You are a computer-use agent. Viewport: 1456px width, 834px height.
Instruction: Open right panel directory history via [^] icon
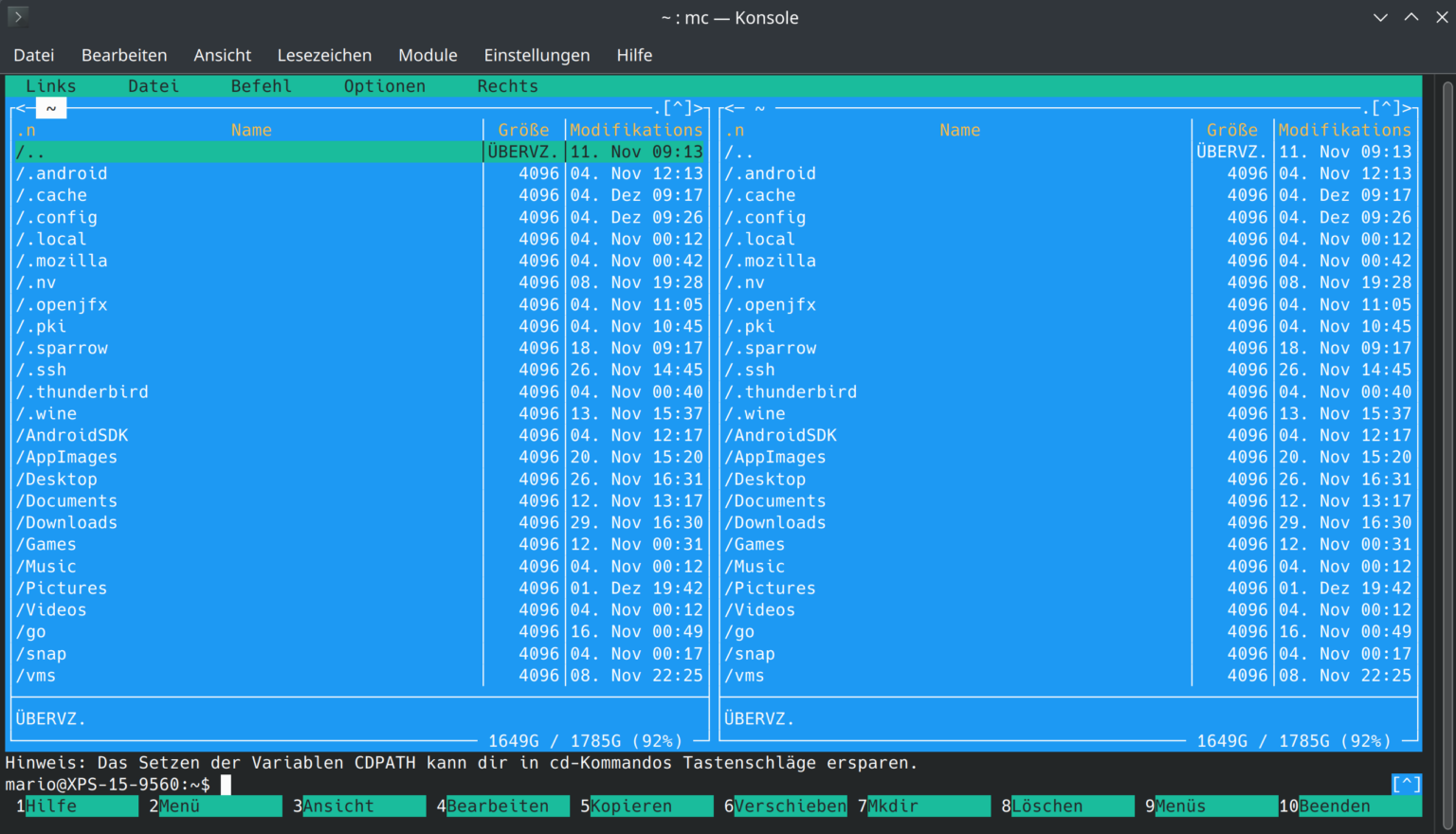pos(1386,107)
